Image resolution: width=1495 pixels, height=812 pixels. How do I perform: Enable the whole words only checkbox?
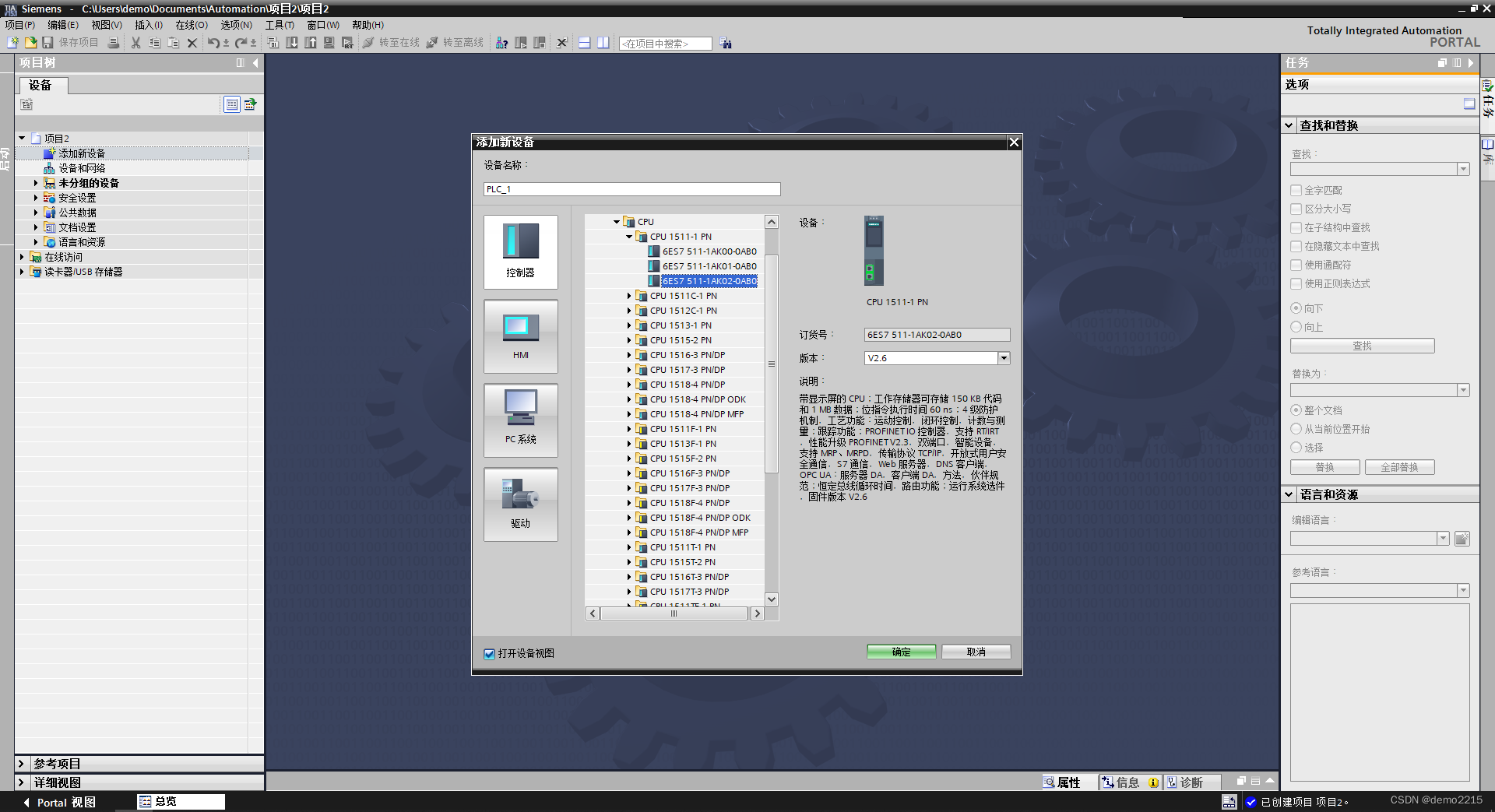point(1296,190)
